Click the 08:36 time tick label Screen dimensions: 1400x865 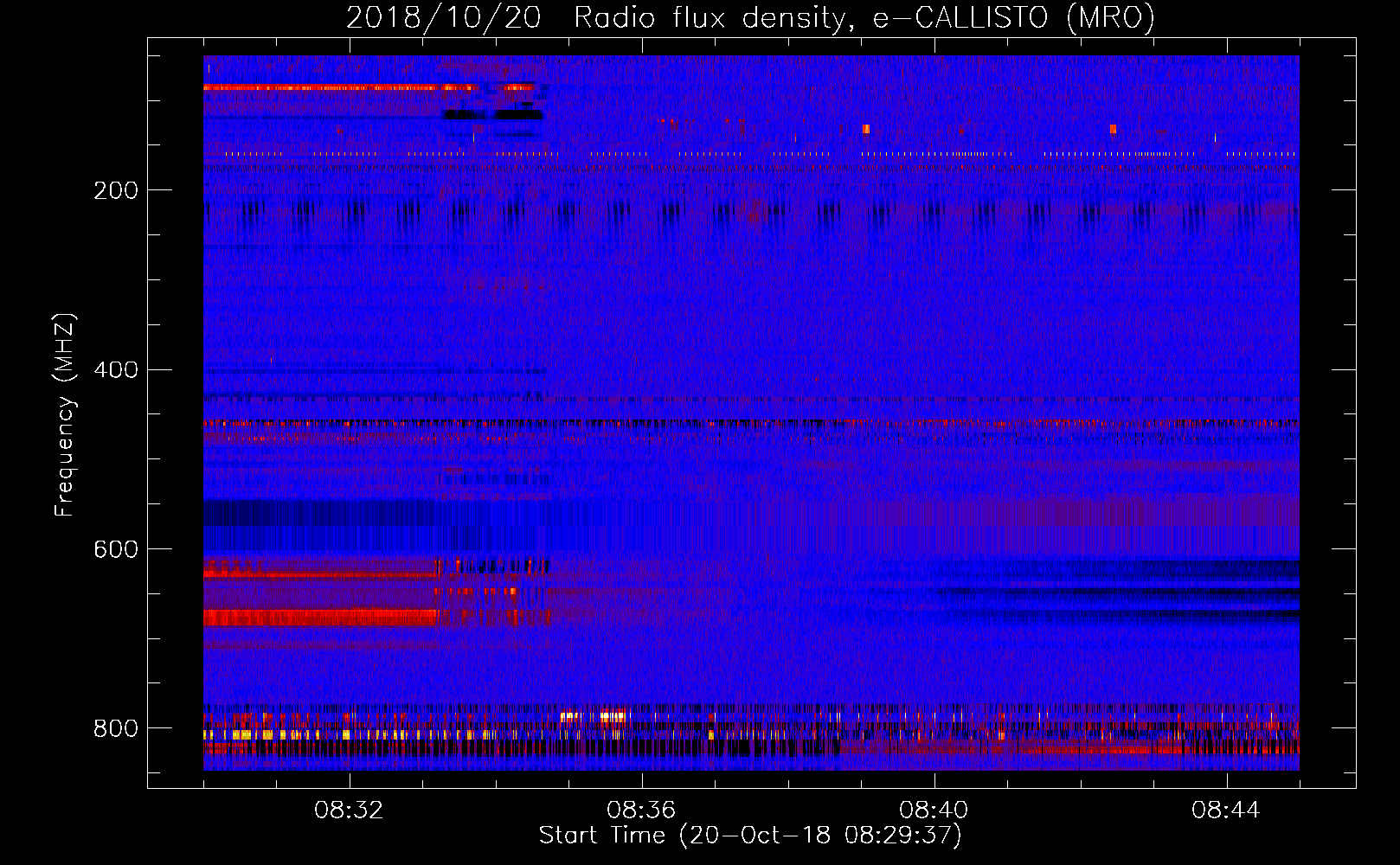pyautogui.click(x=641, y=811)
